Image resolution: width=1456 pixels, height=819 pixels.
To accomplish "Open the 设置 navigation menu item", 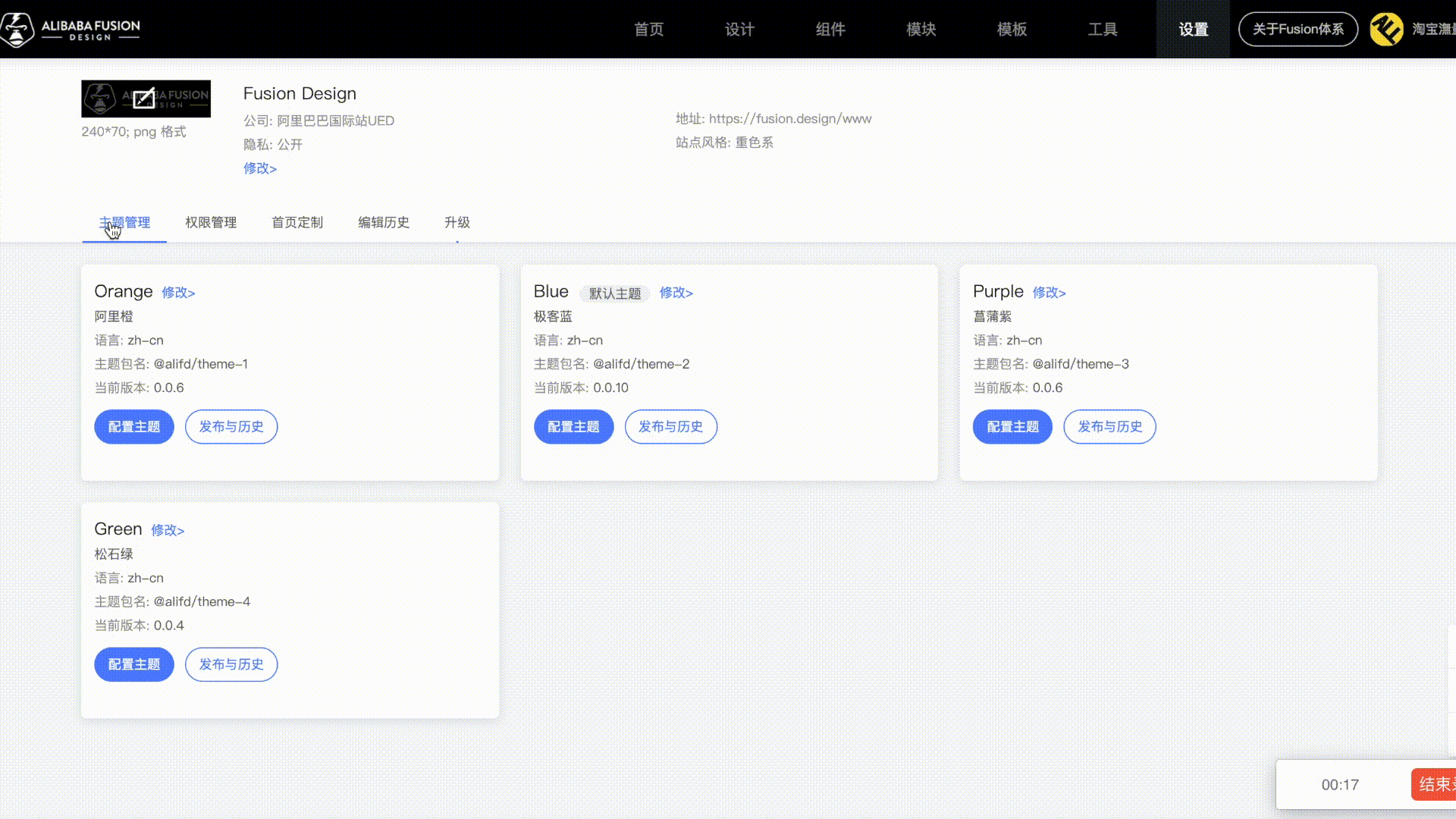I will [x=1193, y=30].
